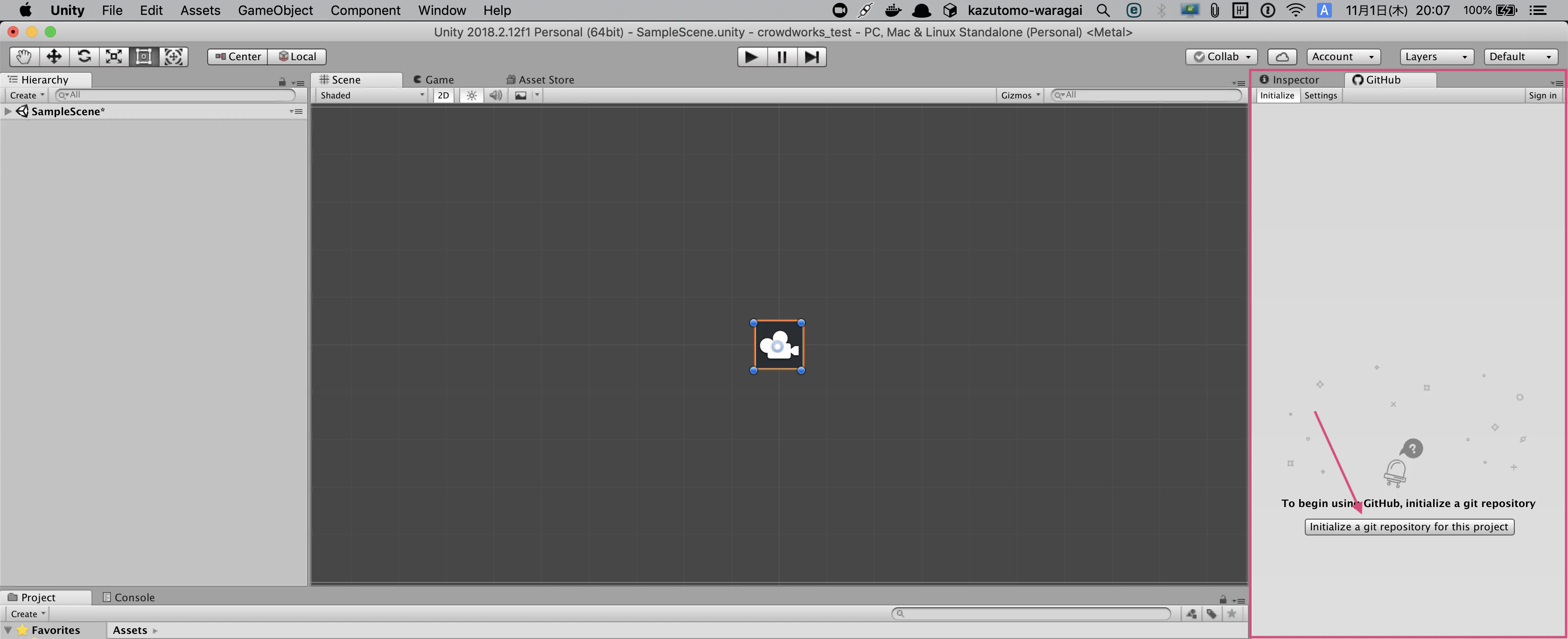The height and width of the screenshot is (639, 1568).
Task: Open the Collab dropdown
Action: coord(1222,56)
